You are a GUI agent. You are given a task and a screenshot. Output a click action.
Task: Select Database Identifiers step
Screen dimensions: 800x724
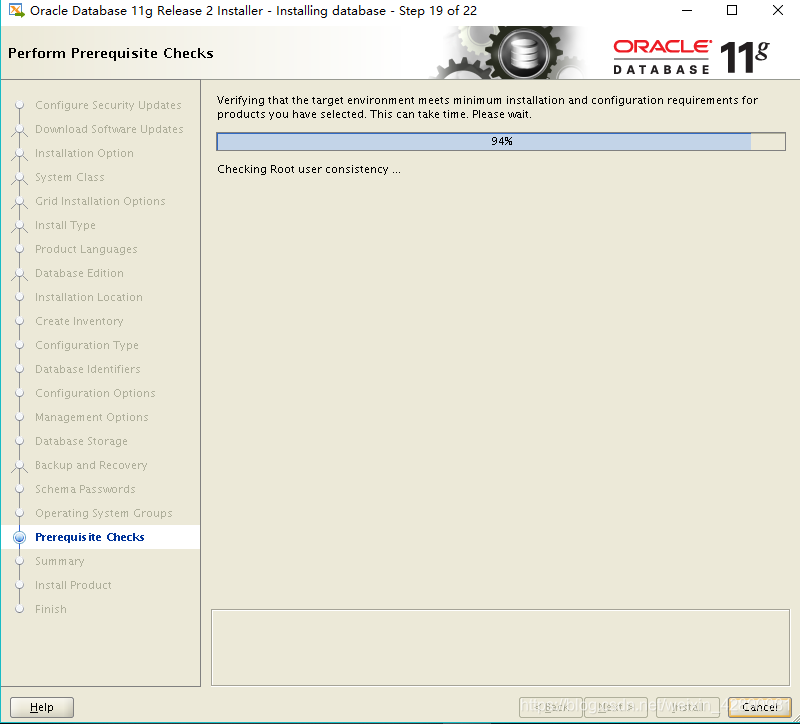pyautogui.click(x=88, y=369)
